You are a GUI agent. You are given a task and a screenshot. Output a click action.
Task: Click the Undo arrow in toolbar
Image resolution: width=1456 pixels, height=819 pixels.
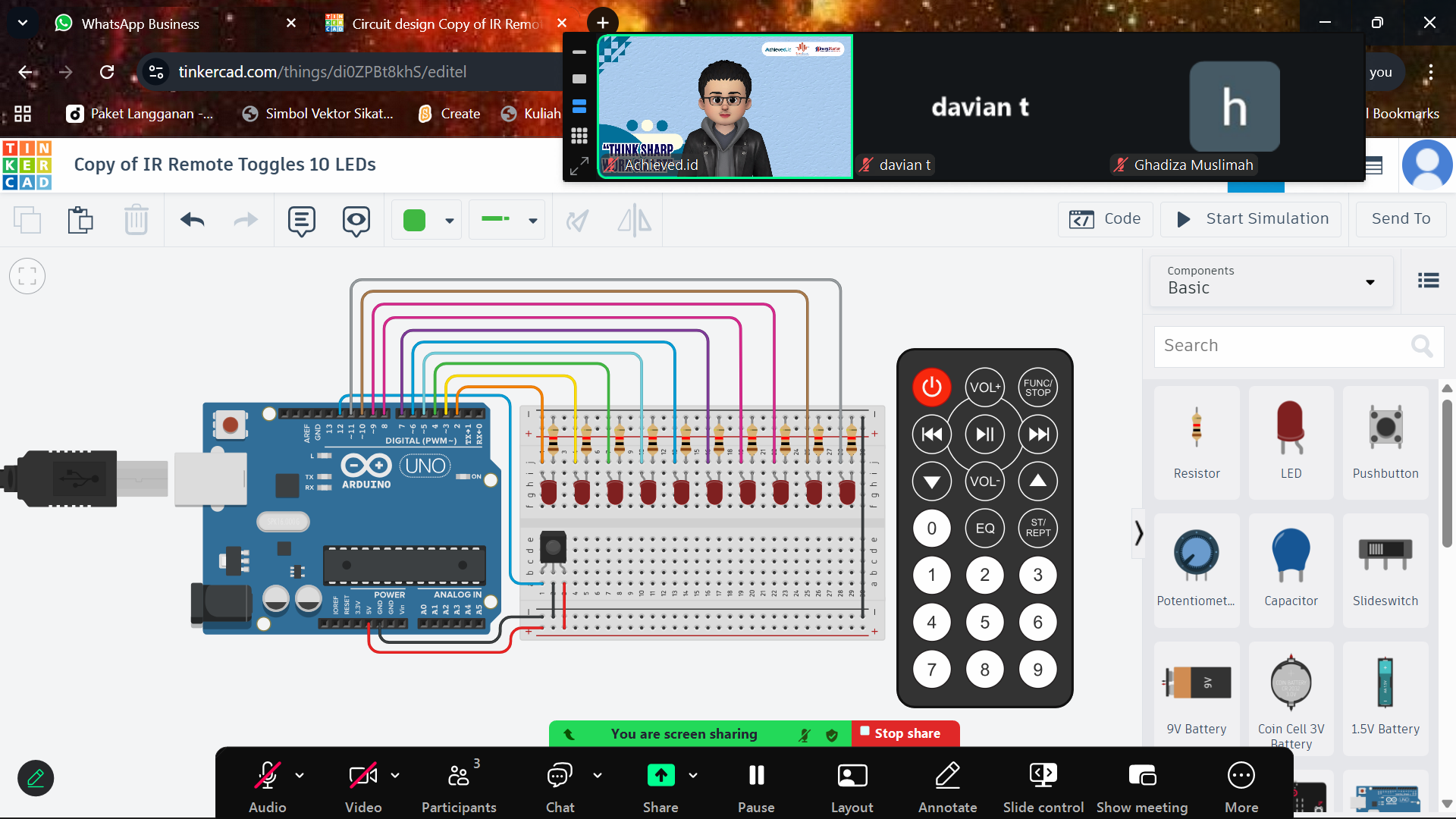[x=193, y=221]
